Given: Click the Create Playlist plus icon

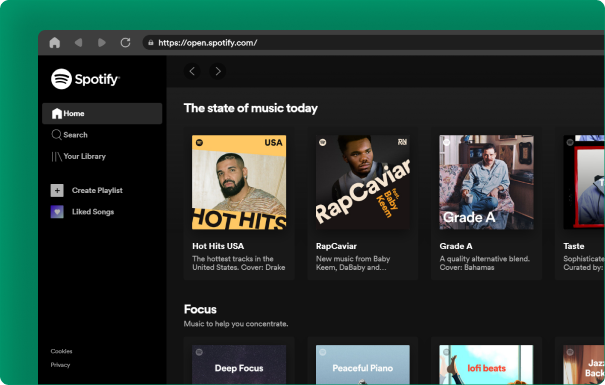Looking at the screenshot, I should 57,190.
